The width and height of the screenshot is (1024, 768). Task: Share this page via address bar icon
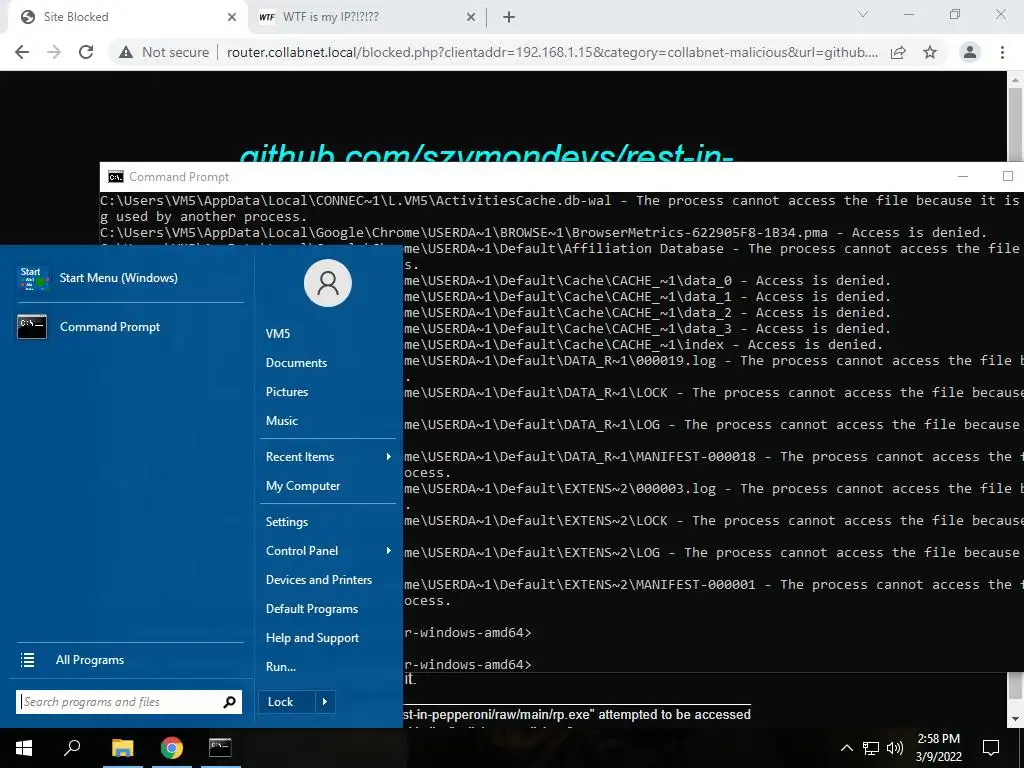point(898,52)
